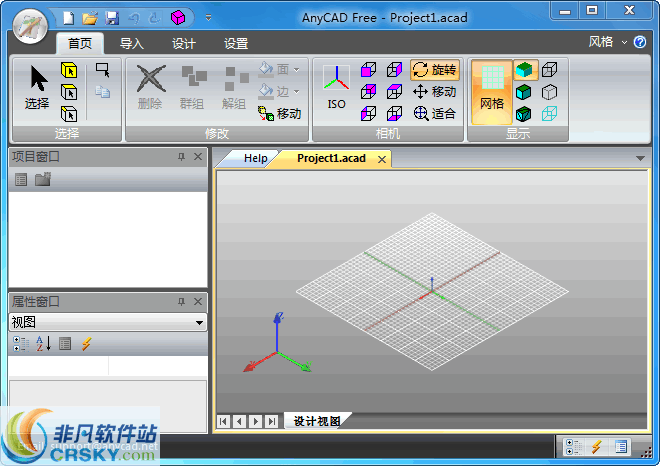The height and width of the screenshot is (466, 660).
Task: Switch to the Help document tab
Action: [x=254, y=158]
